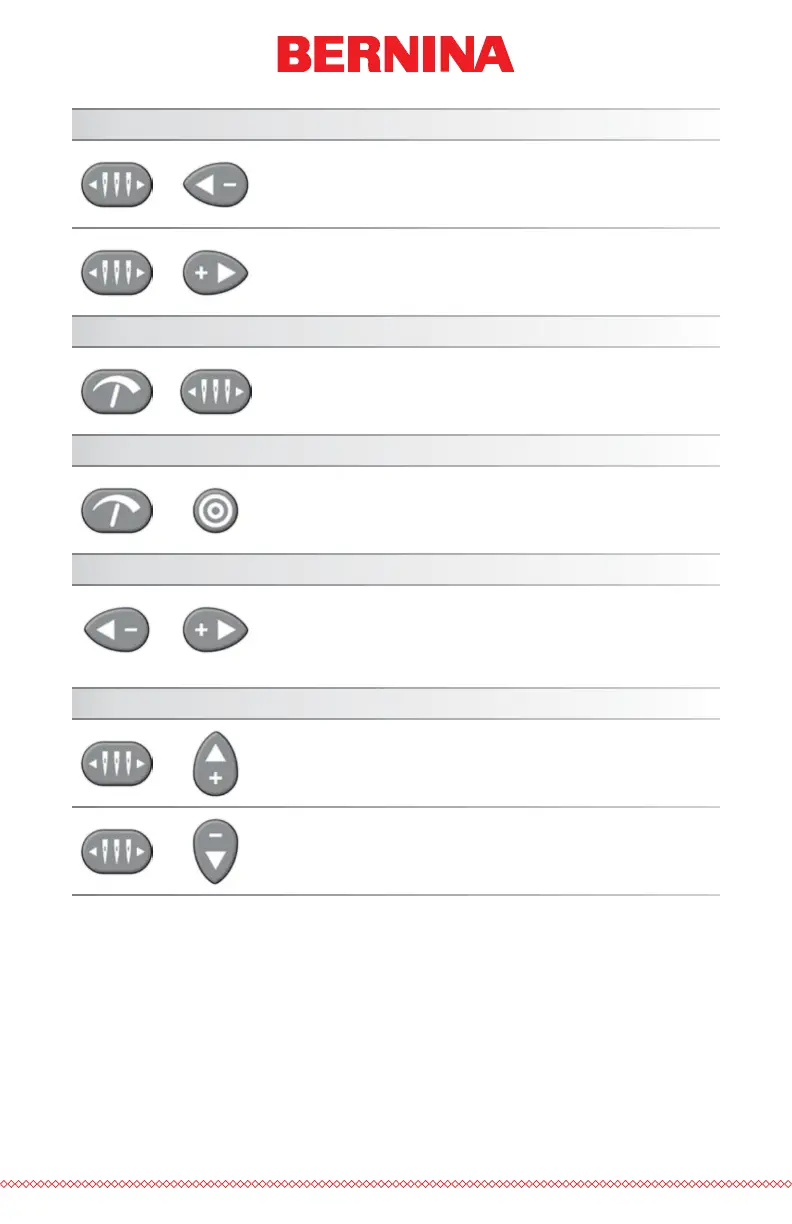Click plus-right arrow next to needle position button
The width and height of the screenshot is (792, 1224).
tap(215, 273)
